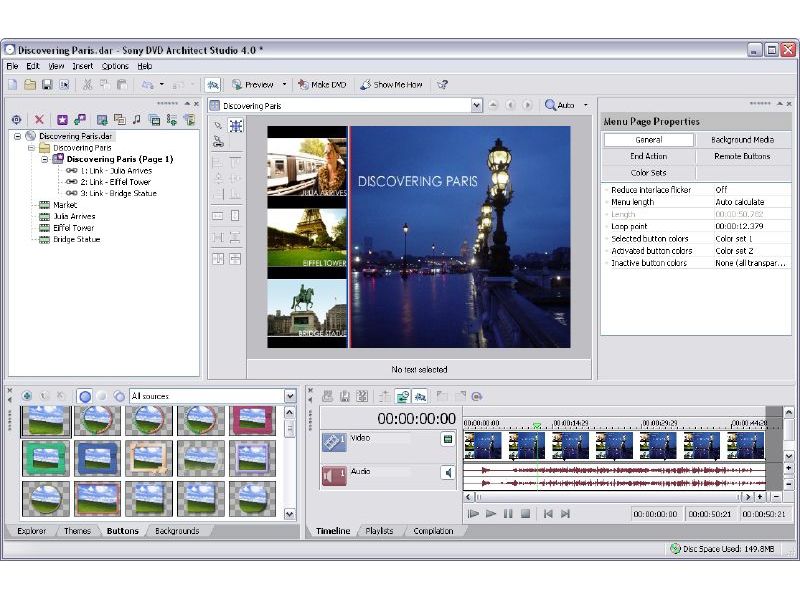800x600 pixels.
Task: Open the All sources dropdown
Action: (290, 396)
